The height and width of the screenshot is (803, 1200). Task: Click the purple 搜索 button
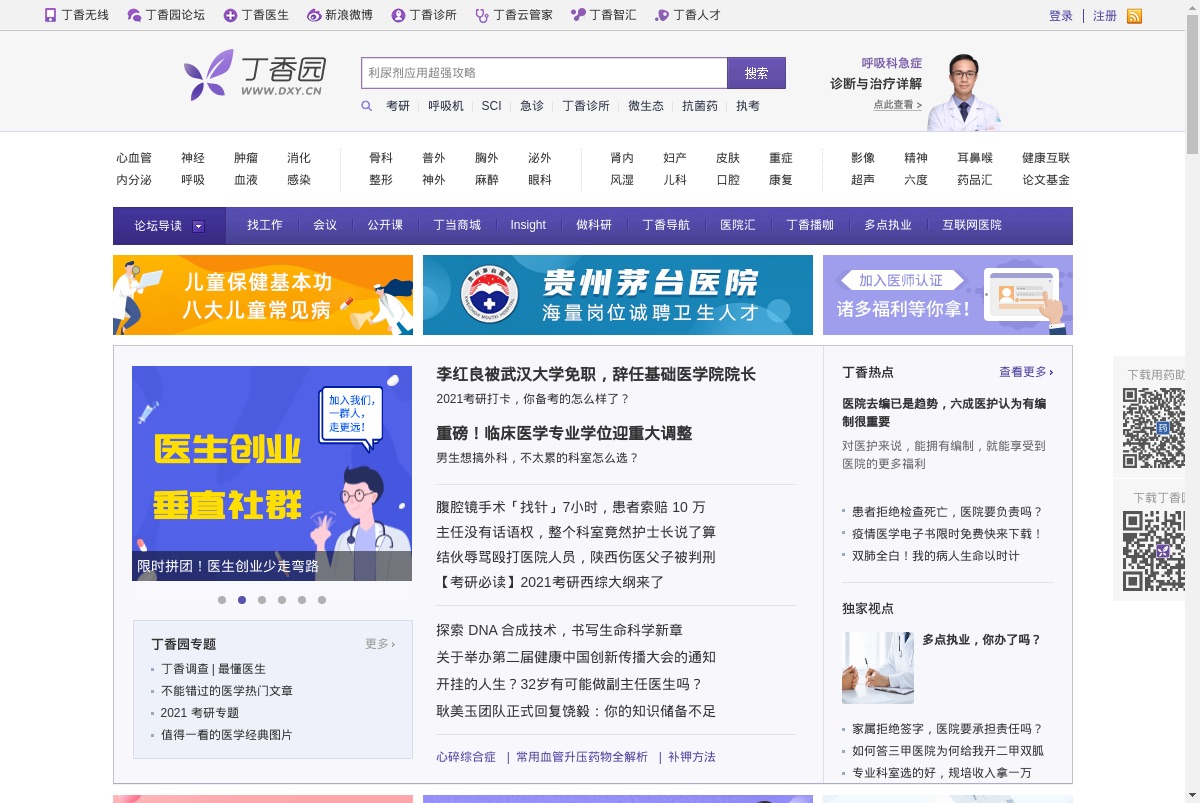click(x=757, y=73)
